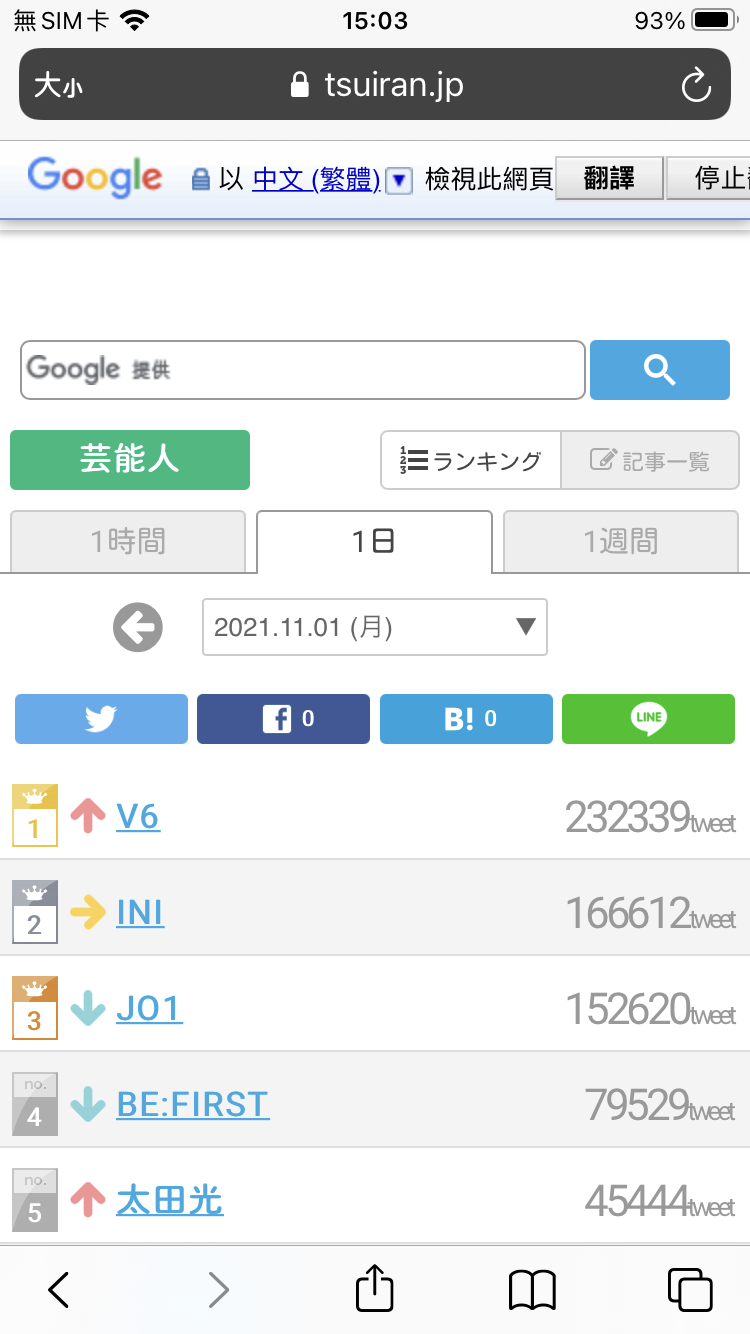Switch to the 記事一覧 view
The height and width of the screenshot is (1334, 750).
point(650,460)
